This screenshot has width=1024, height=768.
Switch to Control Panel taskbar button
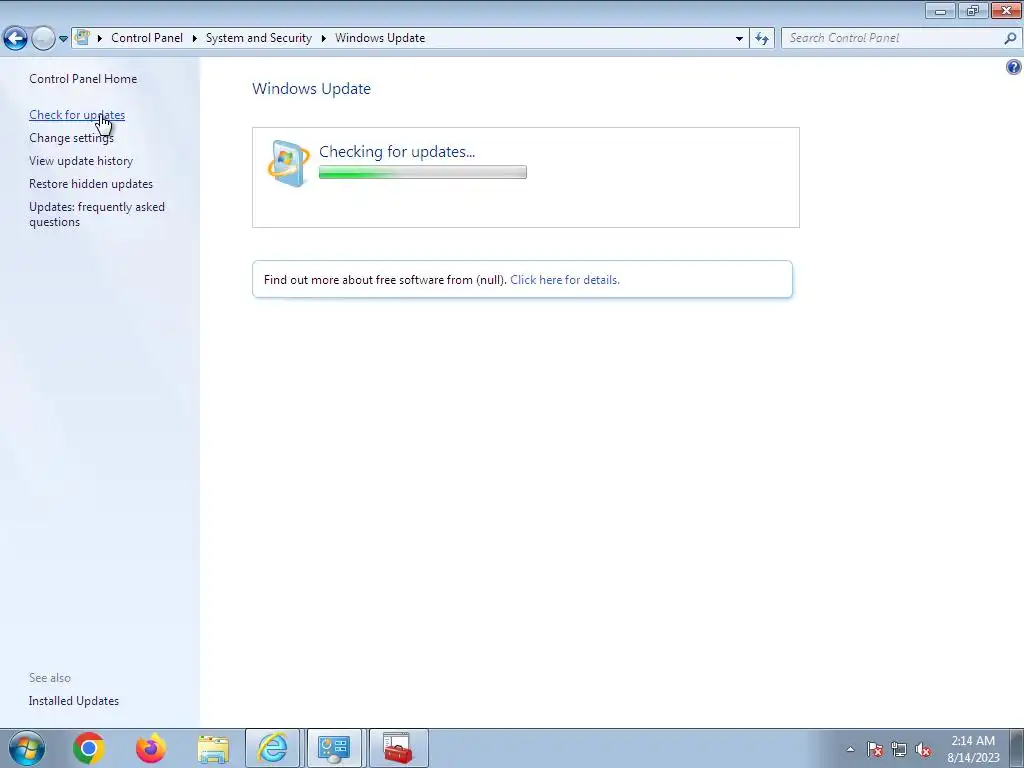(x=334, y=748)
